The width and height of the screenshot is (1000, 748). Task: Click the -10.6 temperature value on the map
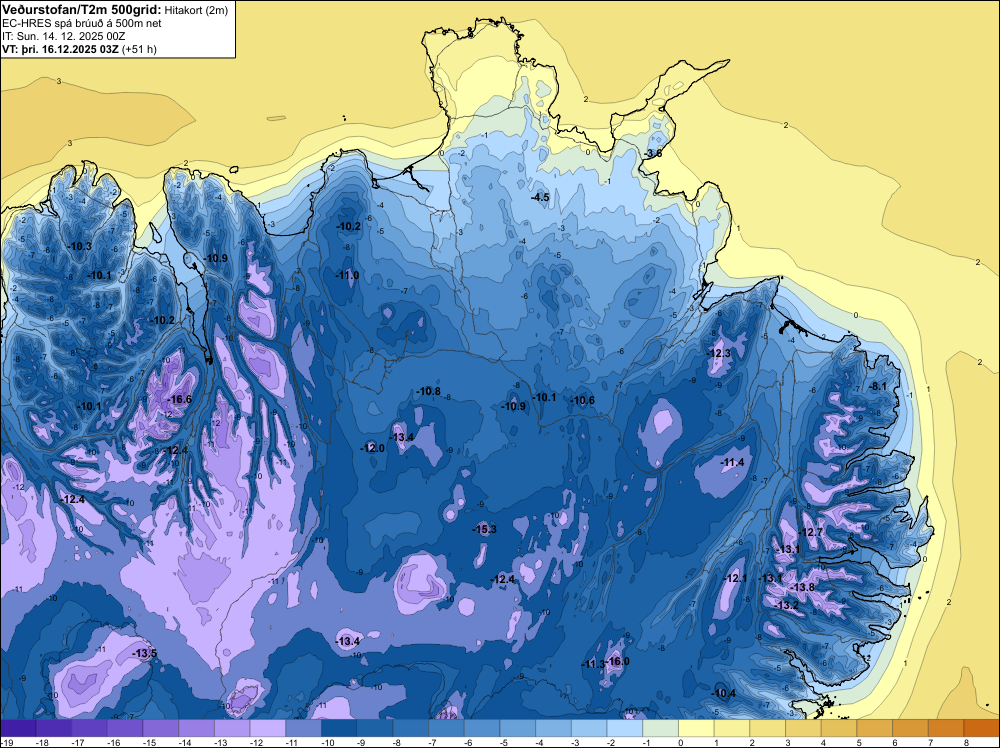click(x=582, y=400)
